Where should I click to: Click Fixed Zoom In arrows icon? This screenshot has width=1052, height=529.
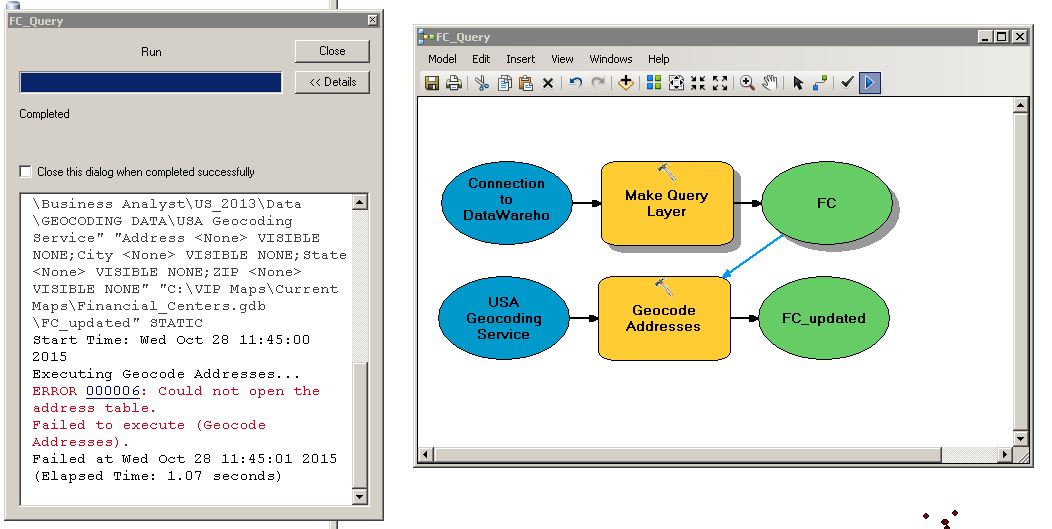click(x=698, y=83)
